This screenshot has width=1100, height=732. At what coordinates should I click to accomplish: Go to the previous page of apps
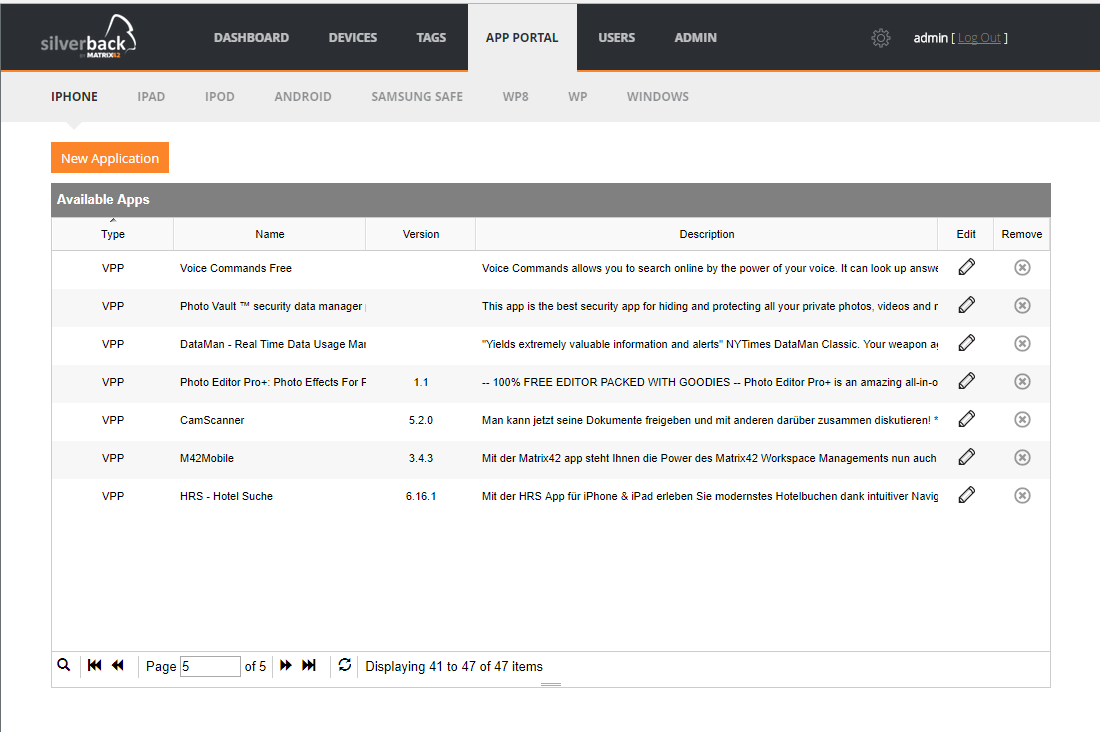point(118,665)
